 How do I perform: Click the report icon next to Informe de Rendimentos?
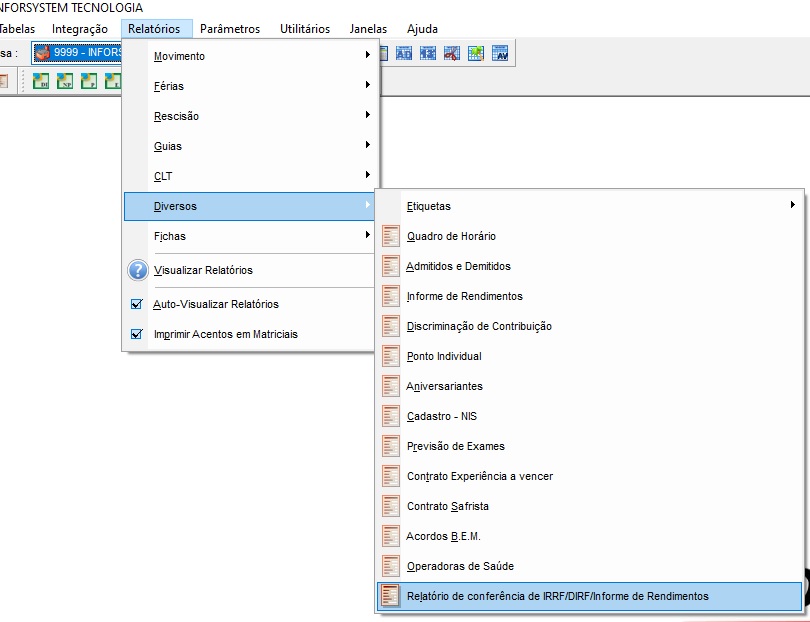[391, 296]
